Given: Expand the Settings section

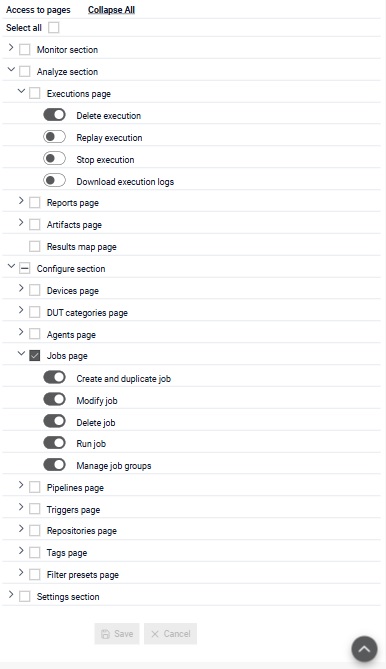Looking at the screenshot, I should [11, 594].
